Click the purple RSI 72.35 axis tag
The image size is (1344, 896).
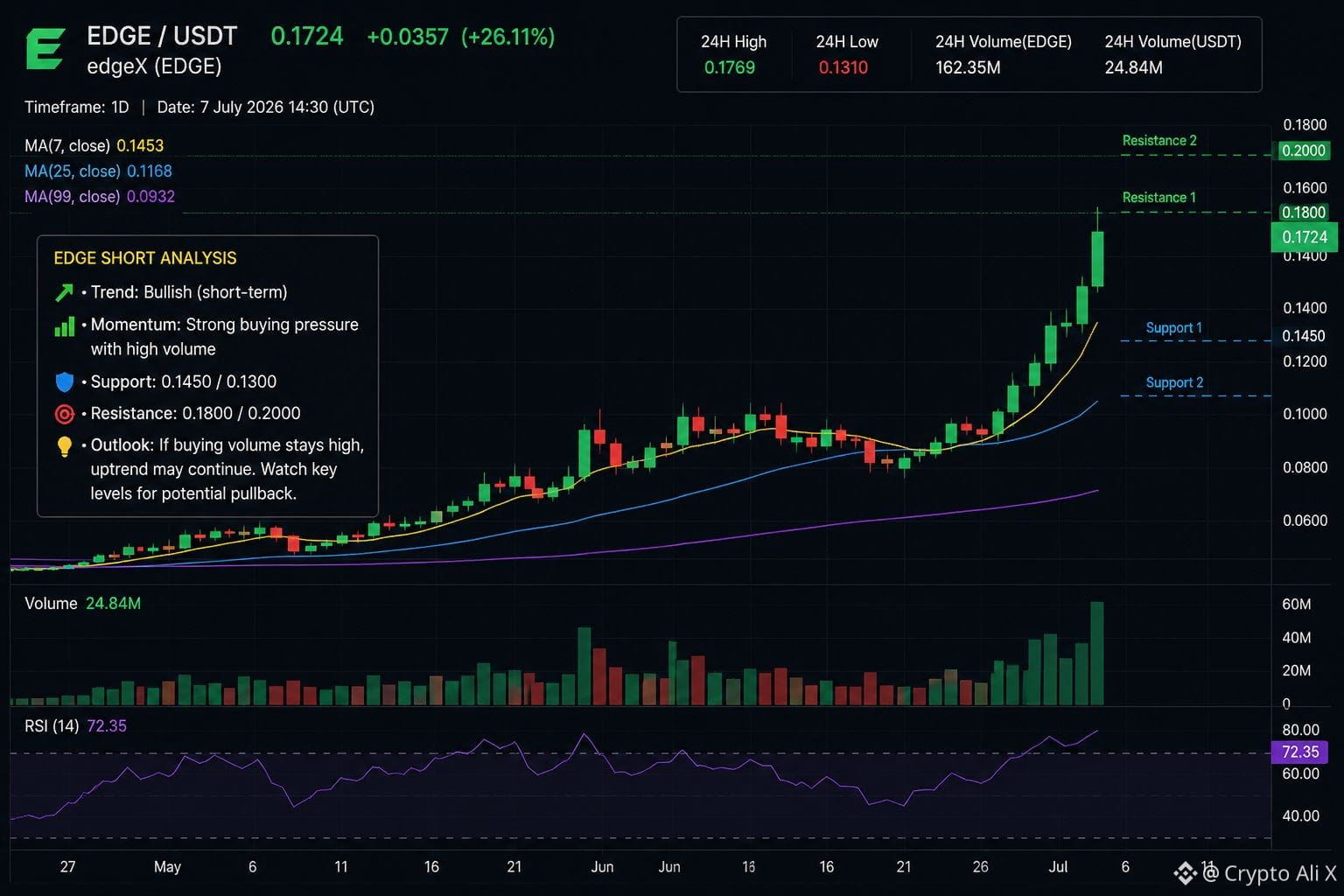tap(1299, 752)
